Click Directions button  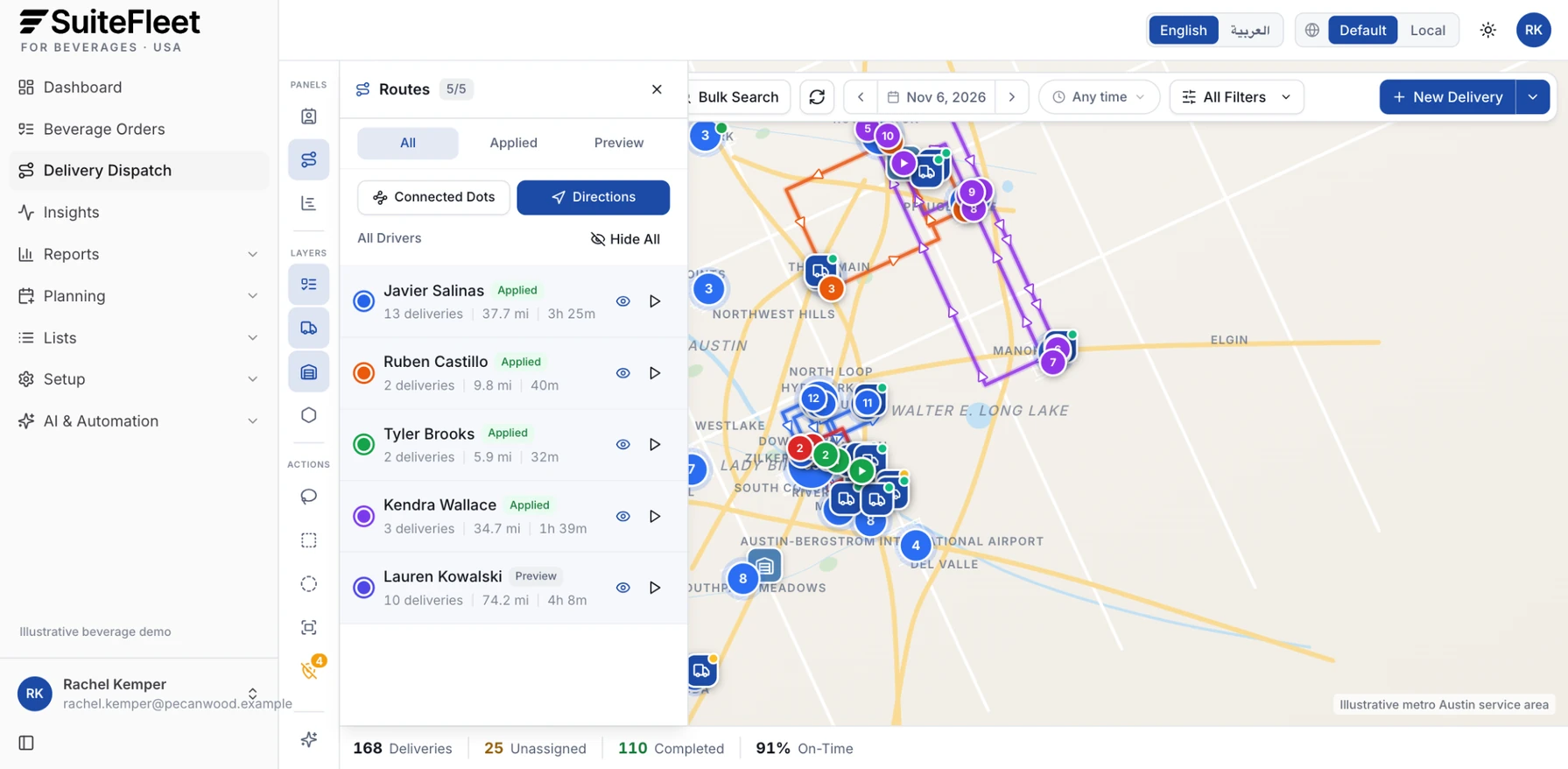pyautogui.click(x=593, y=197)
